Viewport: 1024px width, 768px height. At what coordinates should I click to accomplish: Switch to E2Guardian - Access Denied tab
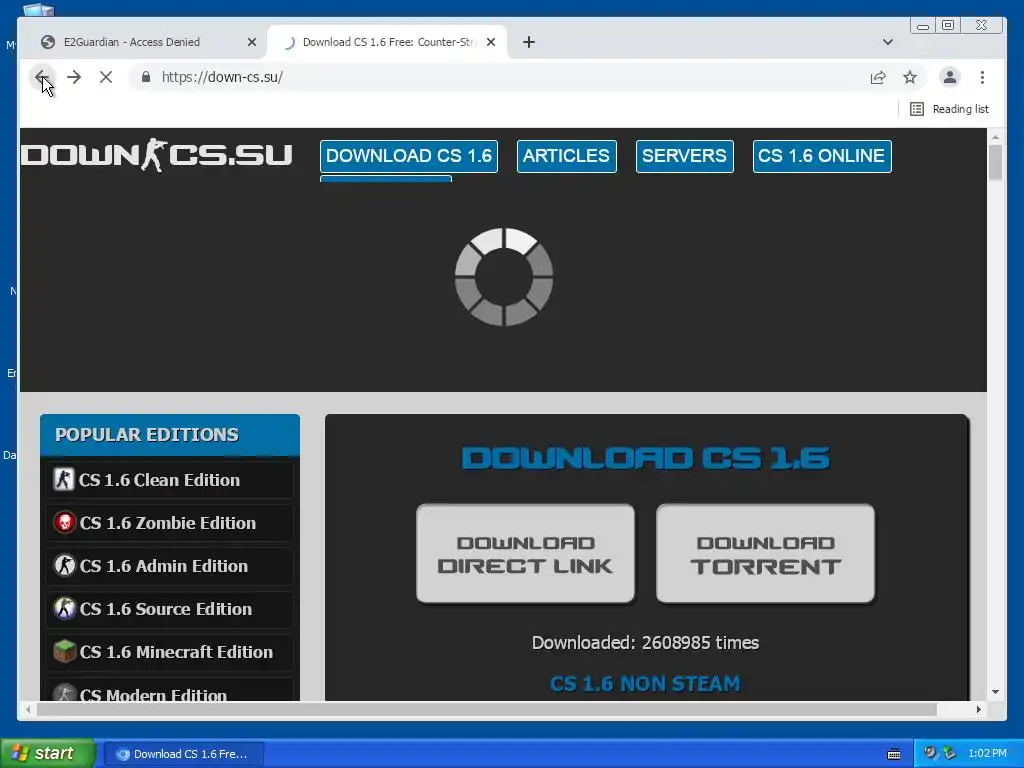click(x=132, y=42)
